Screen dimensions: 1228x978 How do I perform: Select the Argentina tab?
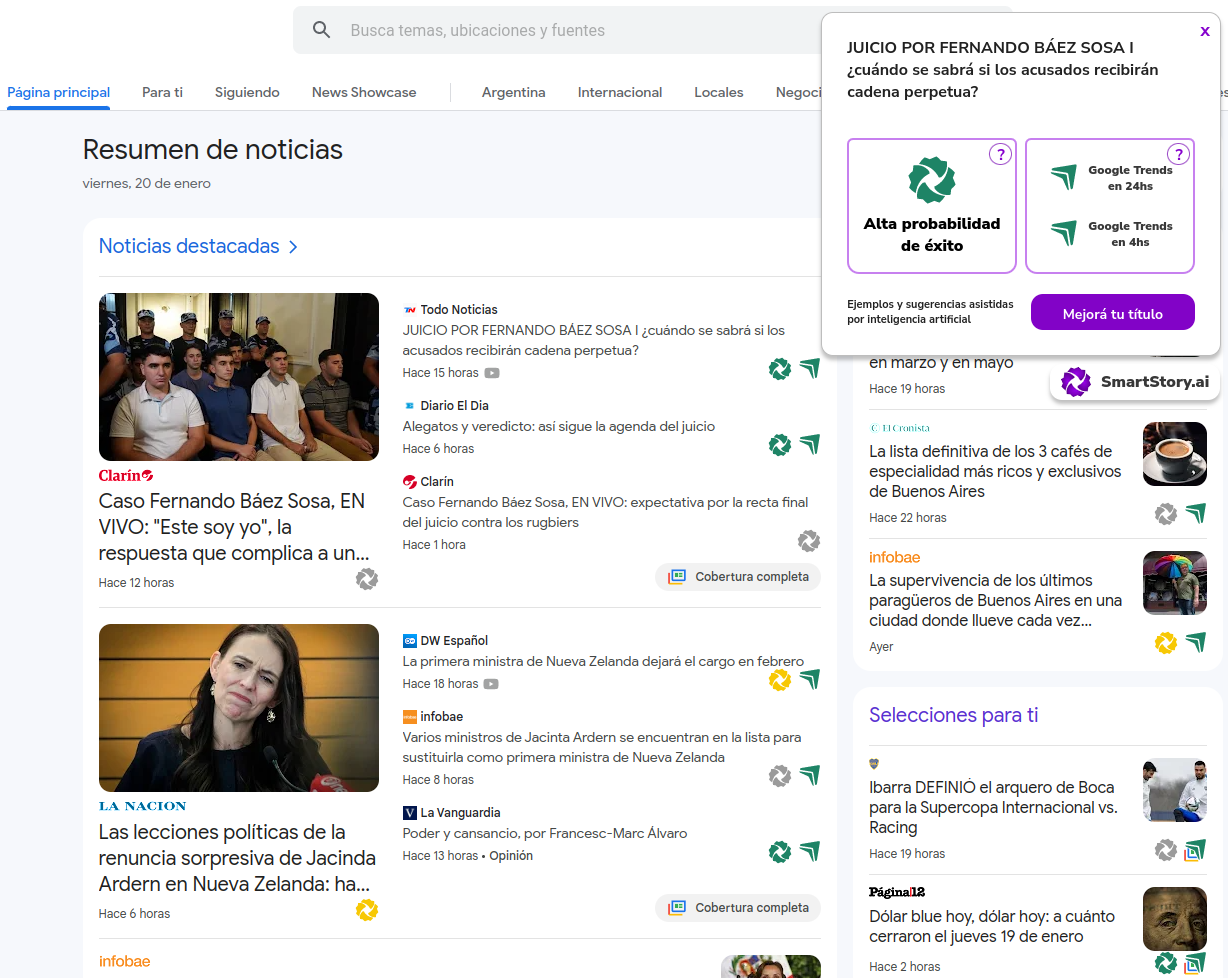[x=514, y=92]
